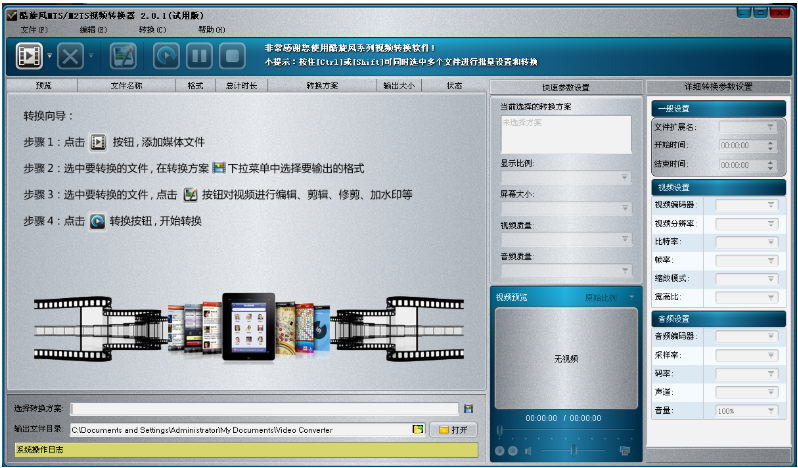Click the delete file X toolbar icon
Image resolution: width=798 pixels, height=468 pixels.
[x=70, y=55]
